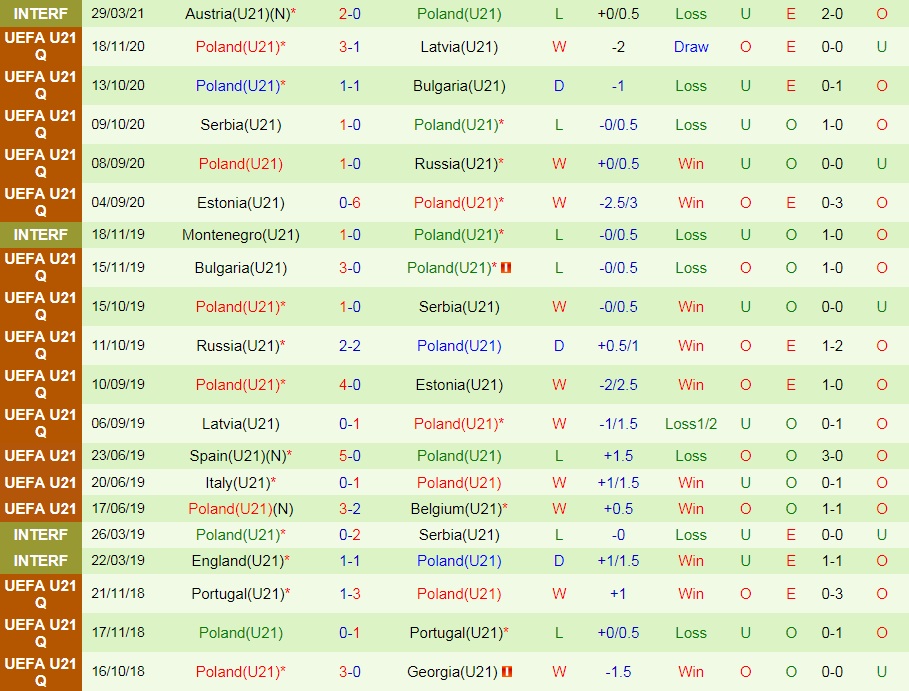Image resolution: width=909 pixels, height=691 pixels.
Task: Click the -2/2.5 handicap value
Action: pyautogui.click(x=618, y=385)
